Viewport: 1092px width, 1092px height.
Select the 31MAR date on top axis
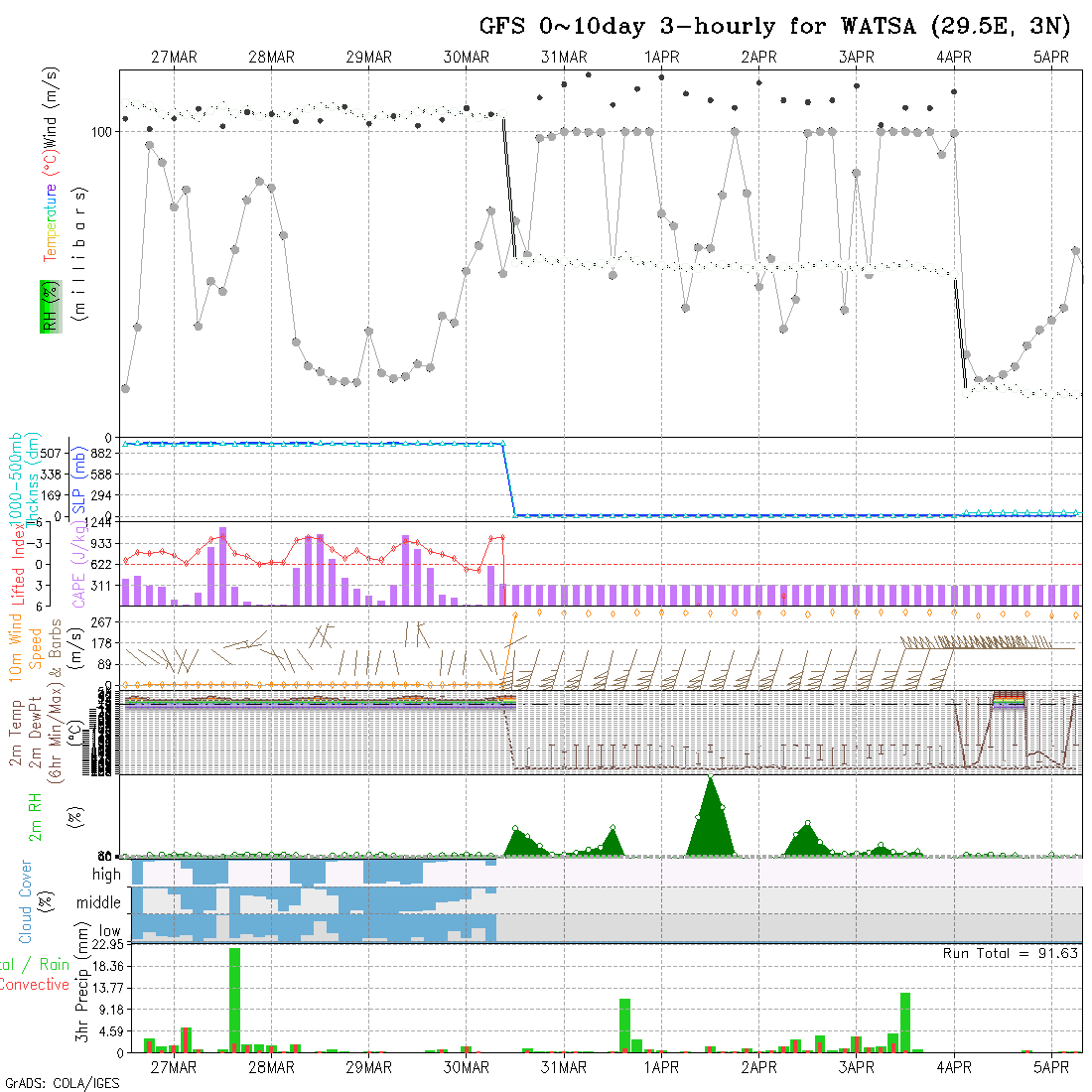564,58
